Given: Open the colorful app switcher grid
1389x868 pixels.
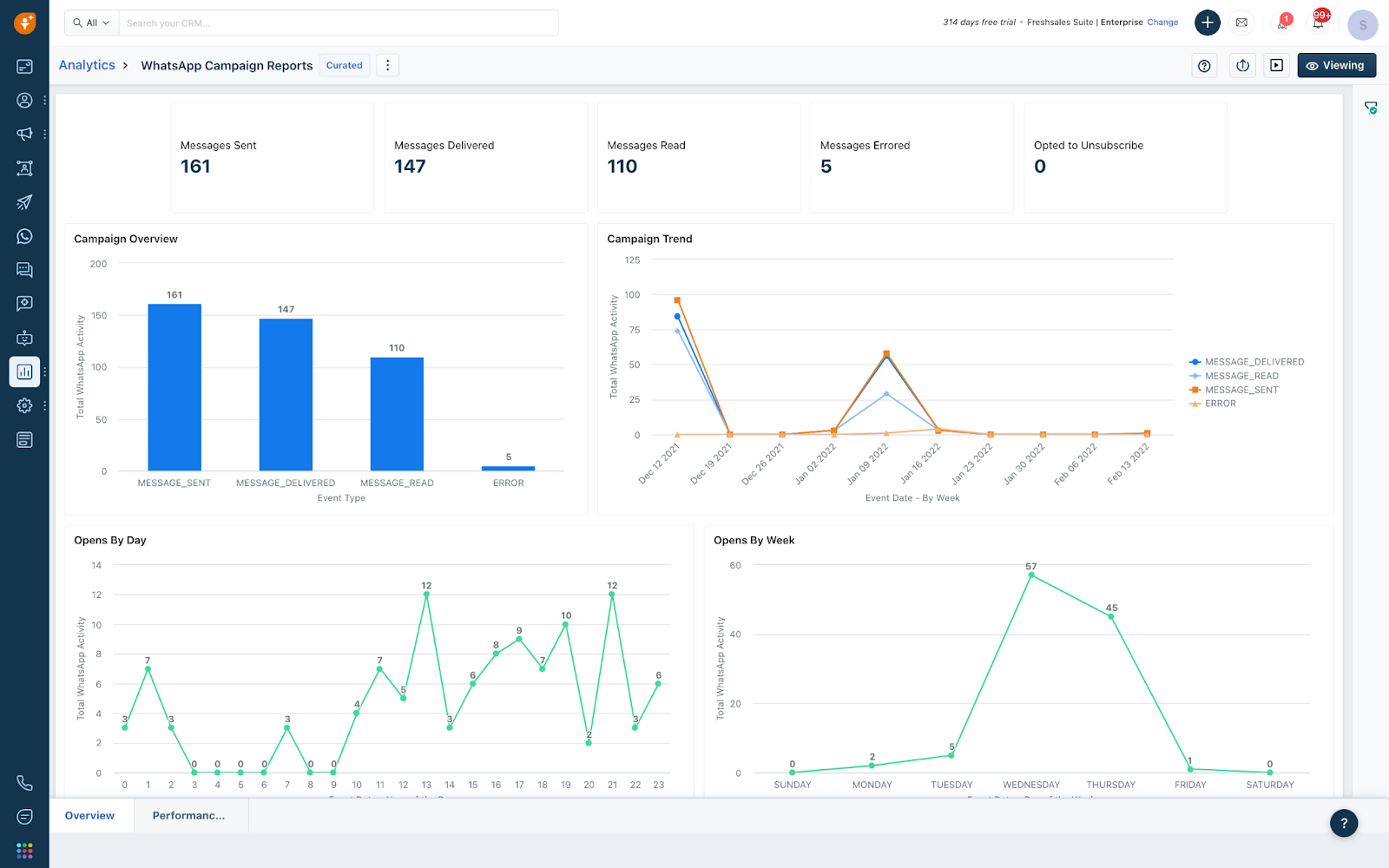Looking at the screenshot, I should [24, 851].
